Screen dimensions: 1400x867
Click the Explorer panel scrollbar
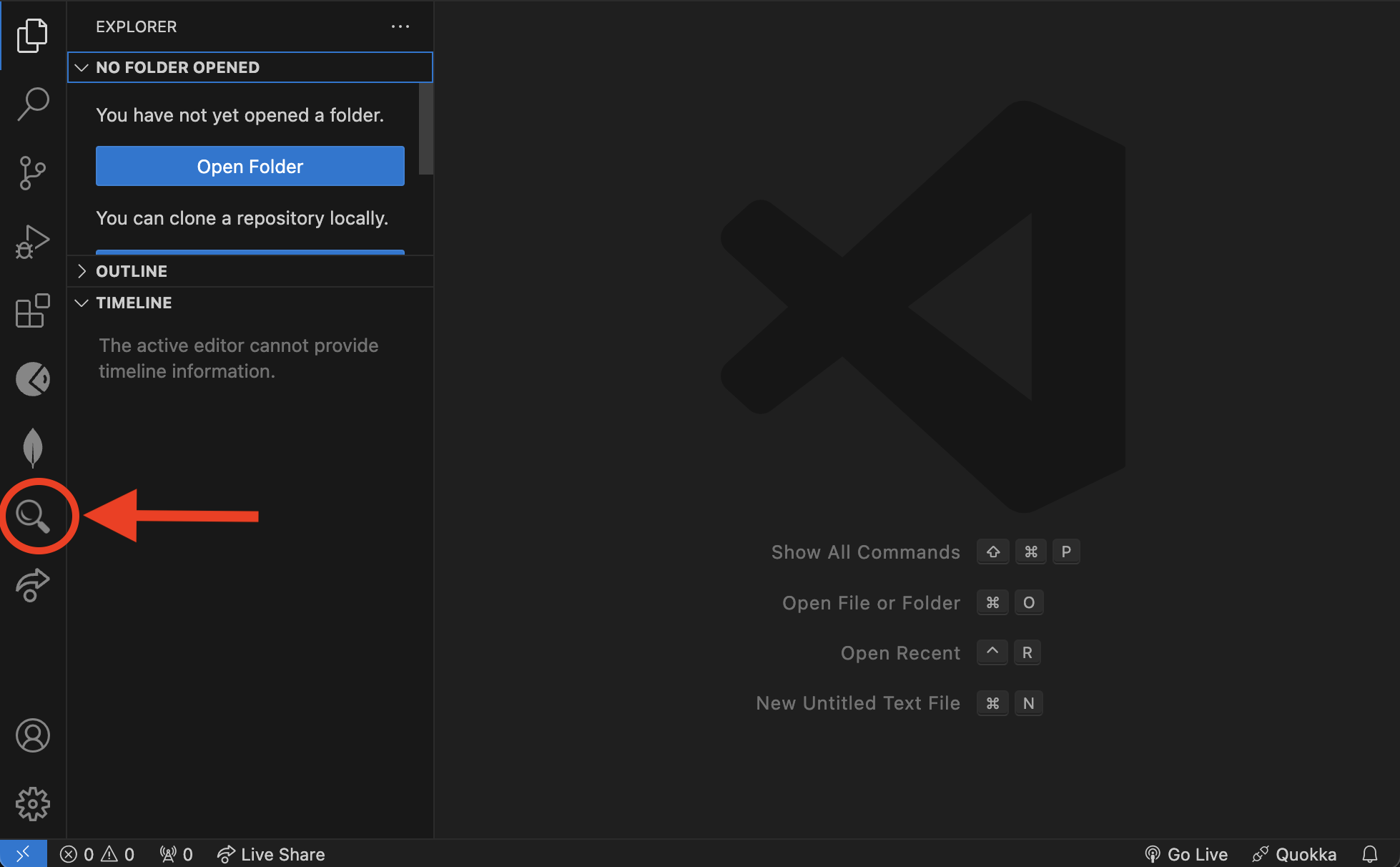coord(426,129)
